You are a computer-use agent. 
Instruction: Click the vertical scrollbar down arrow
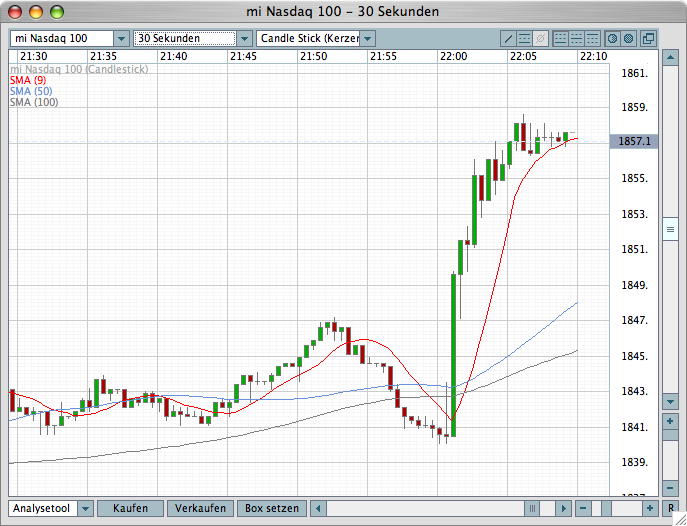point(670,401)
